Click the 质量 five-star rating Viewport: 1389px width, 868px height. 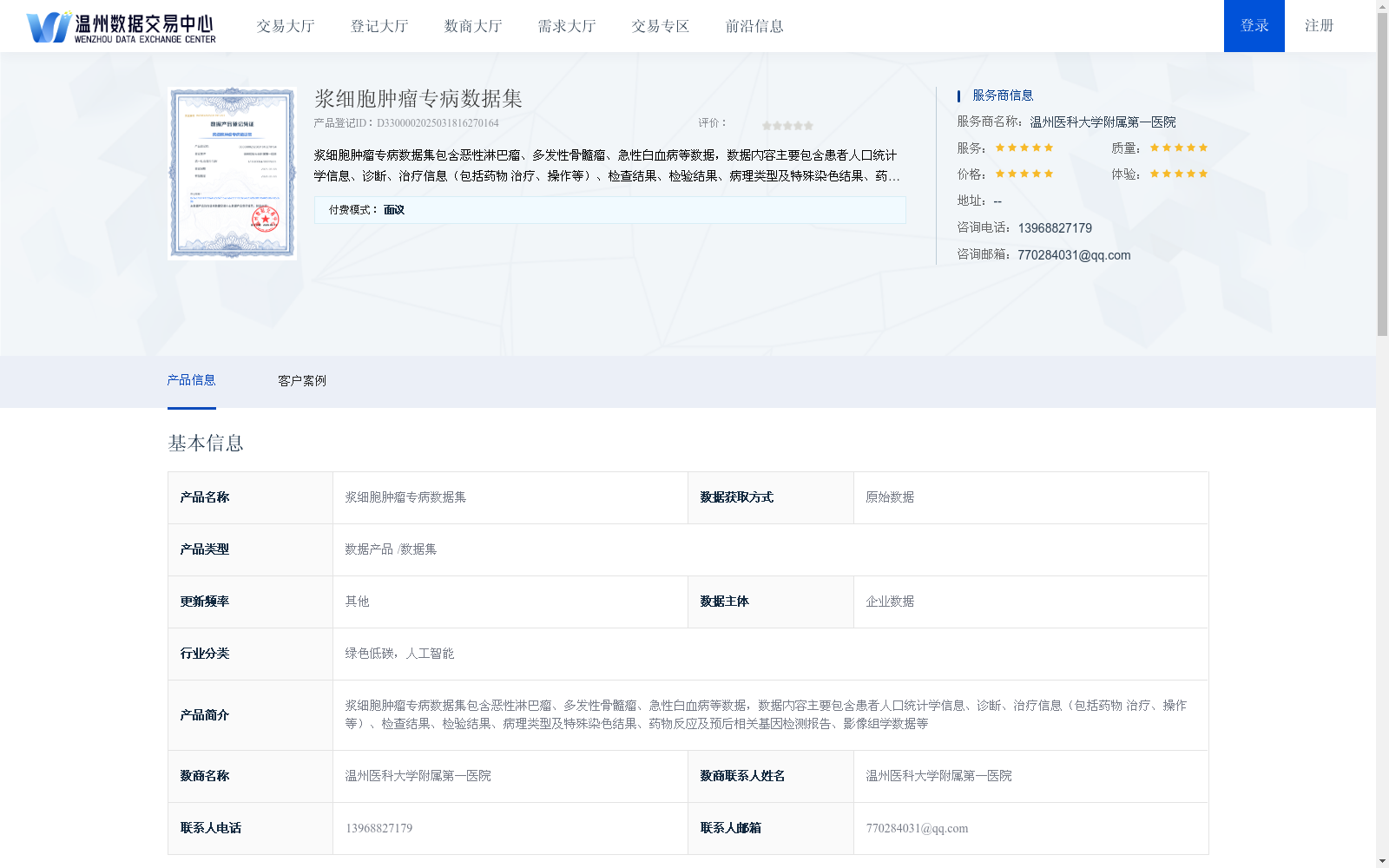[x=1179, y=148]
